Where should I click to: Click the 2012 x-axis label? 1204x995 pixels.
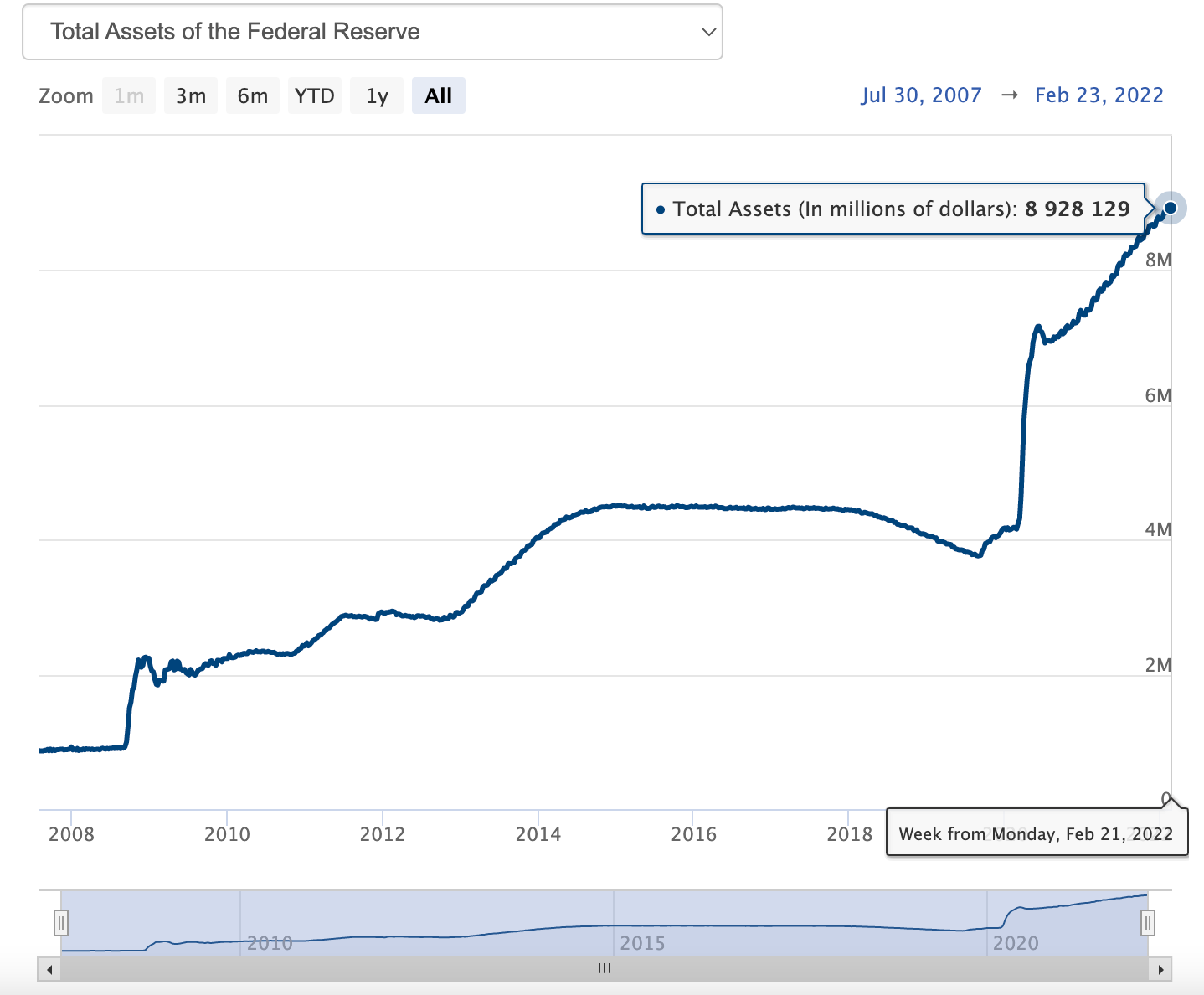(x=383, y=834)
